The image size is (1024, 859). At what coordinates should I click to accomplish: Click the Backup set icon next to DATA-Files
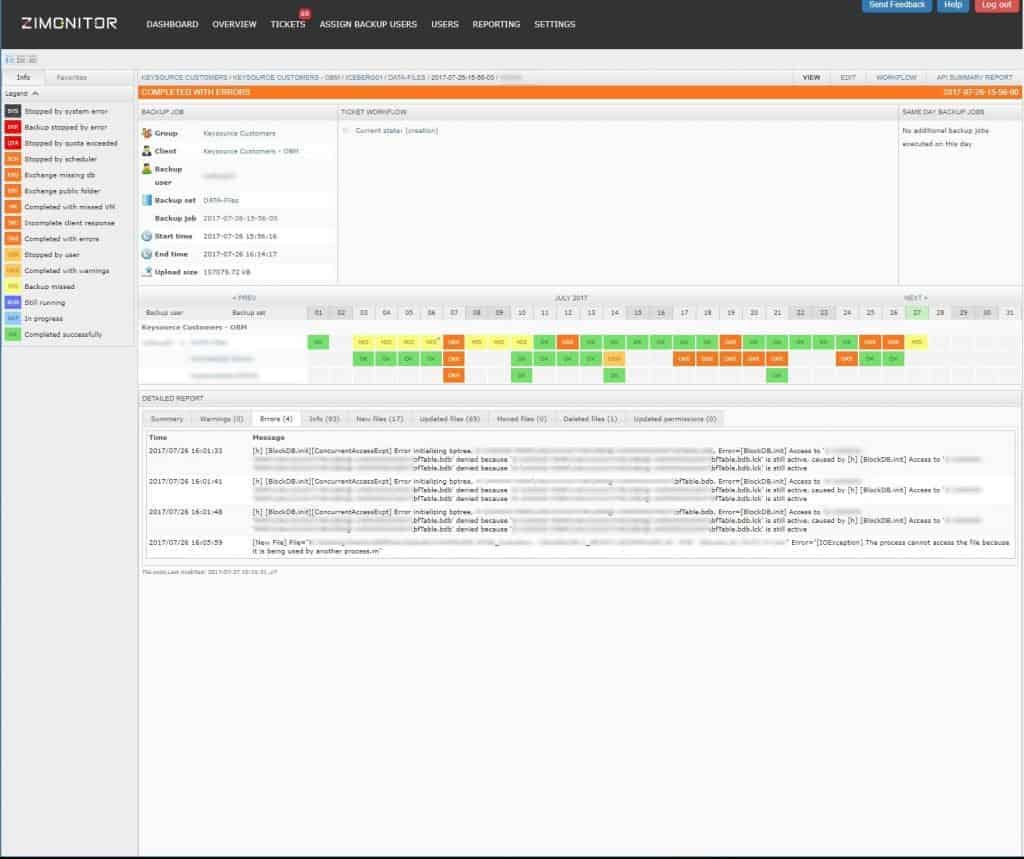(x=147, y=199)
